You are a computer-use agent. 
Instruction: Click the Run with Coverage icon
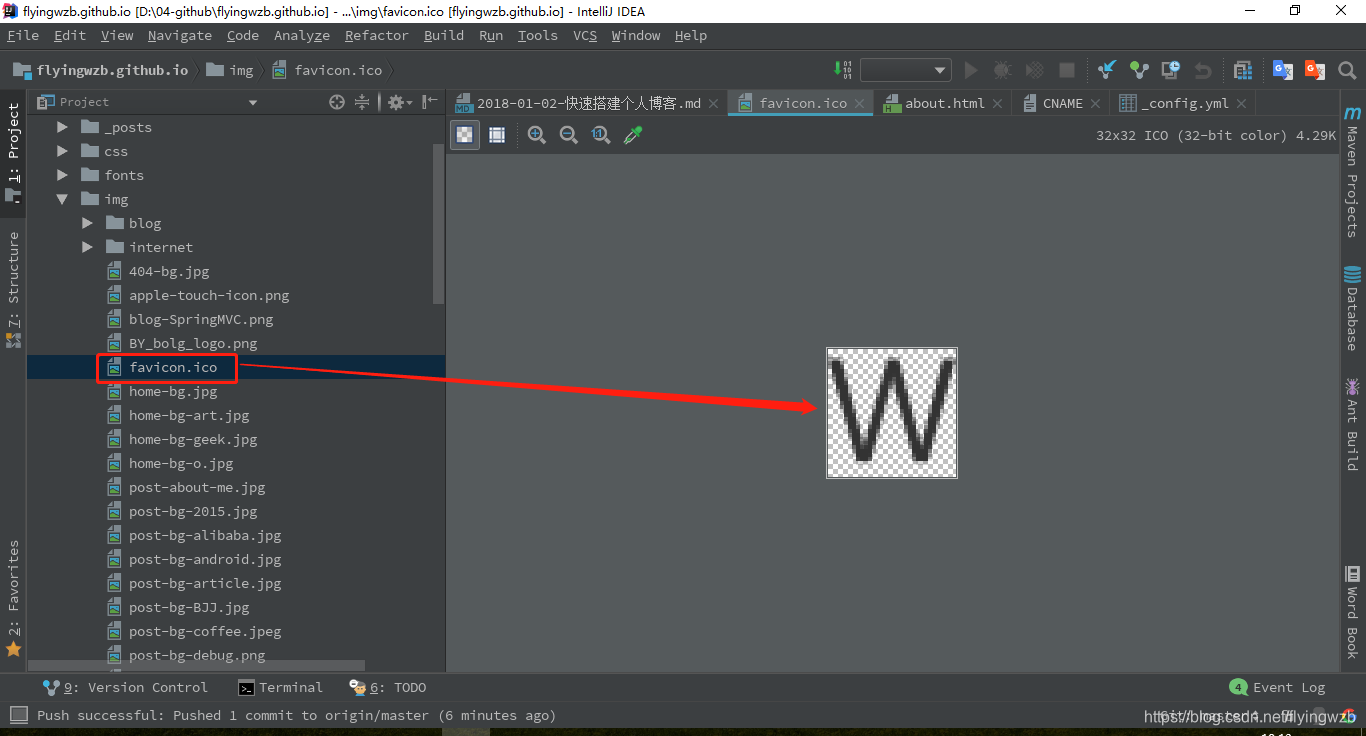(1035, 70)
